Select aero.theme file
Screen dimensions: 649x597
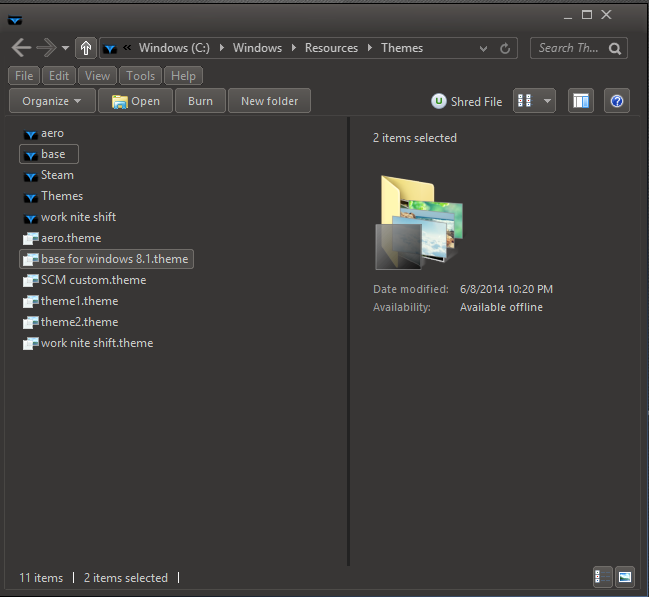[62, 238]
